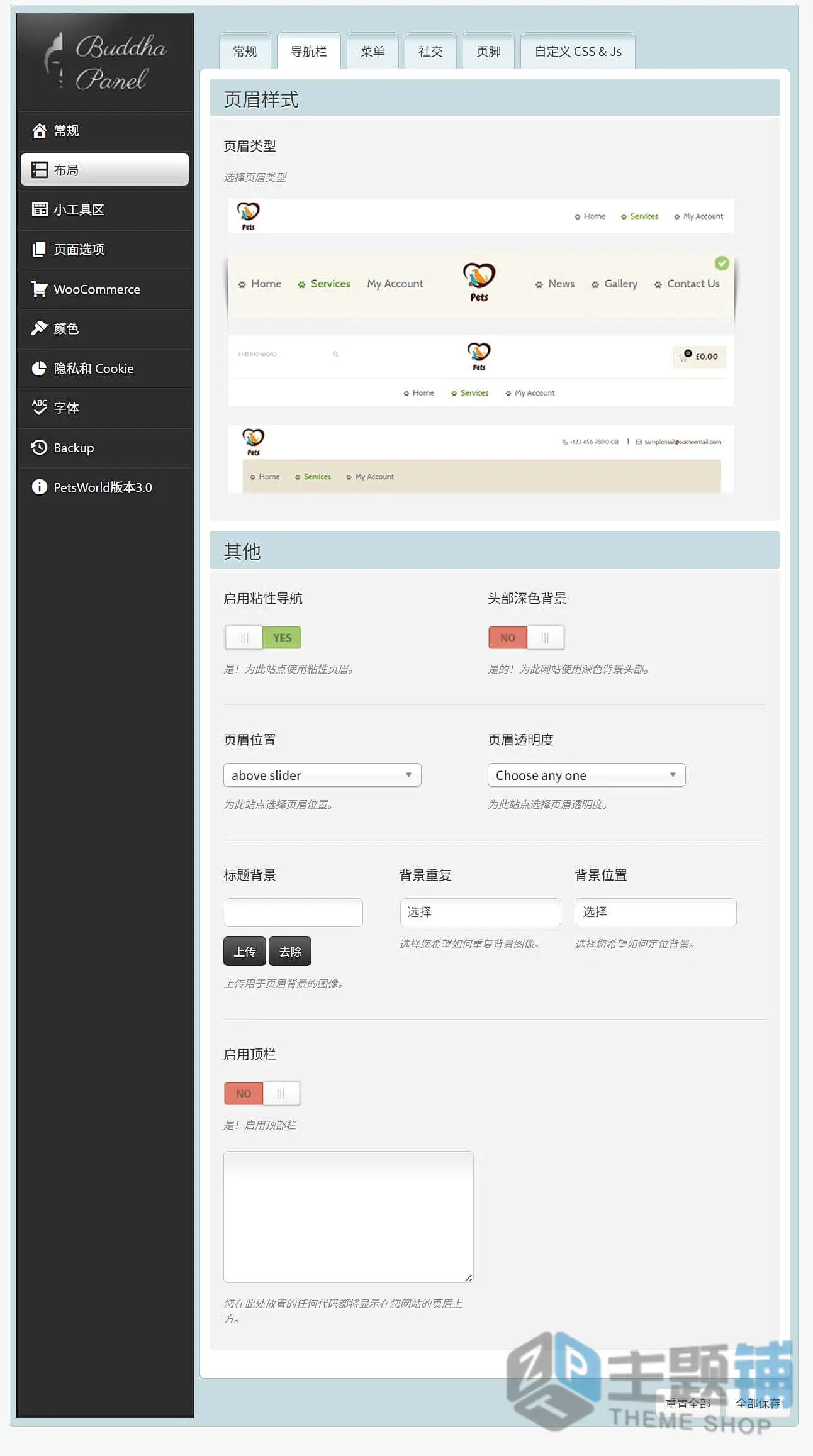This screenshot has width=813, height=1456.
Task: Toggle the 头部深色背景 NO switch
Action: coord(527,637)
